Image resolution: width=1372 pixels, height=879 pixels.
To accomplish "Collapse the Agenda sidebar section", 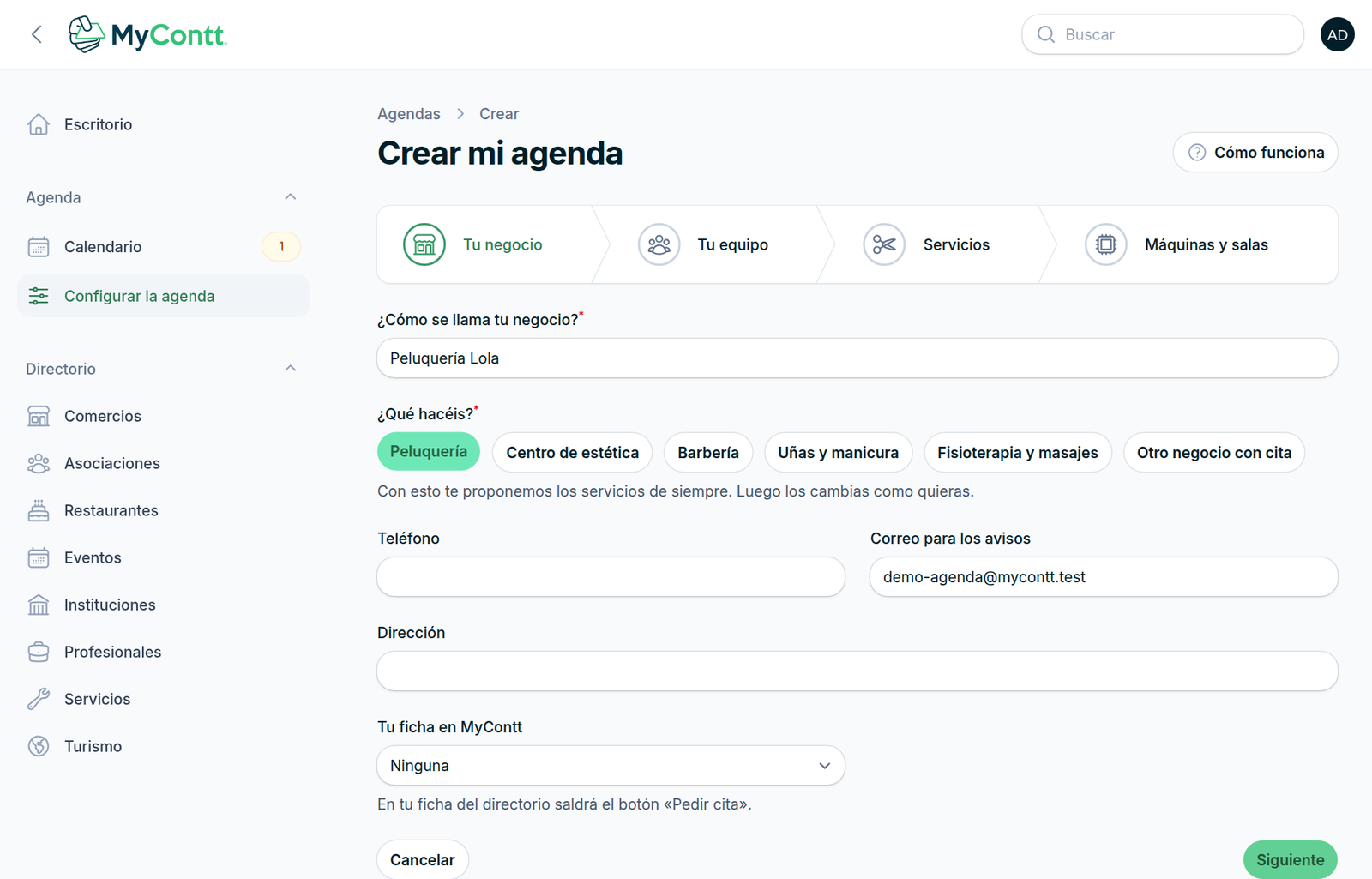I will 290,197.
